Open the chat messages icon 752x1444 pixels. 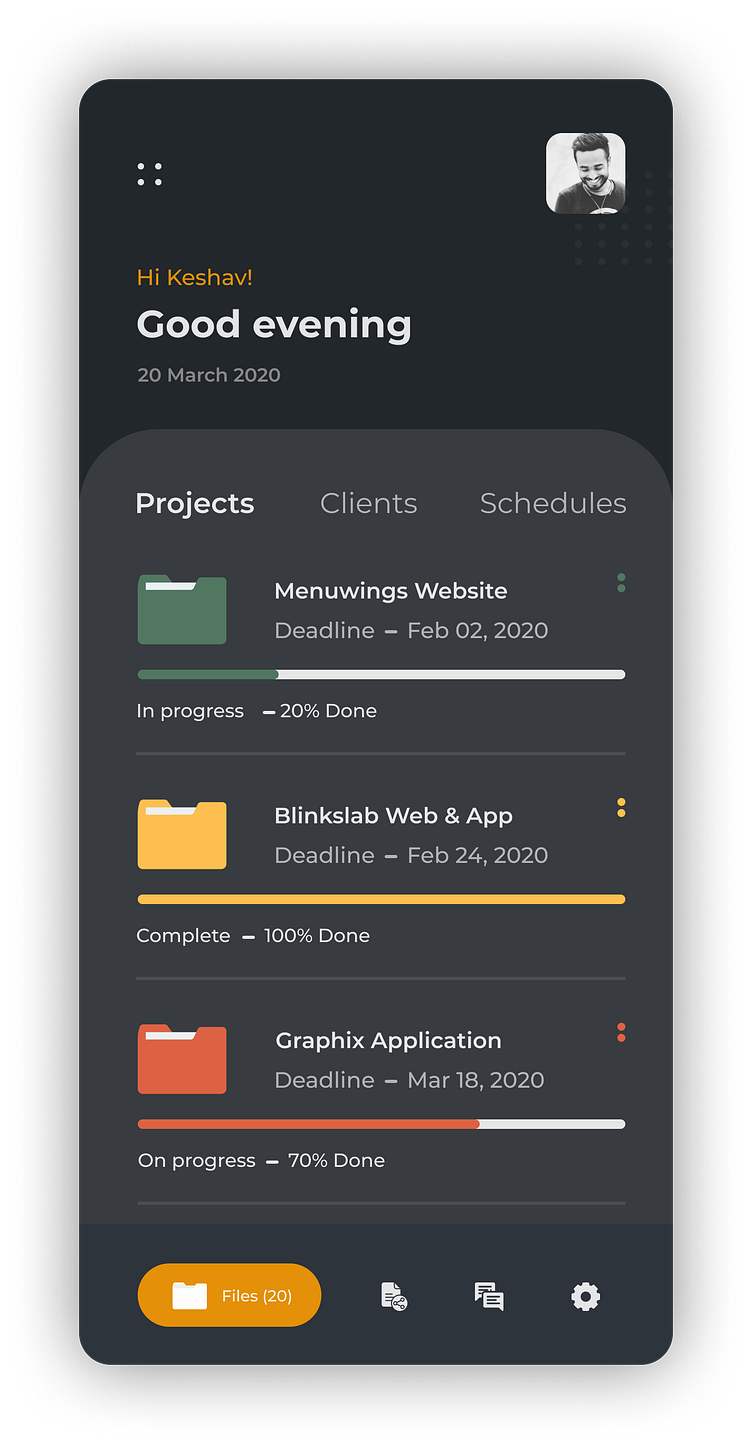(x=489, y=1297)
